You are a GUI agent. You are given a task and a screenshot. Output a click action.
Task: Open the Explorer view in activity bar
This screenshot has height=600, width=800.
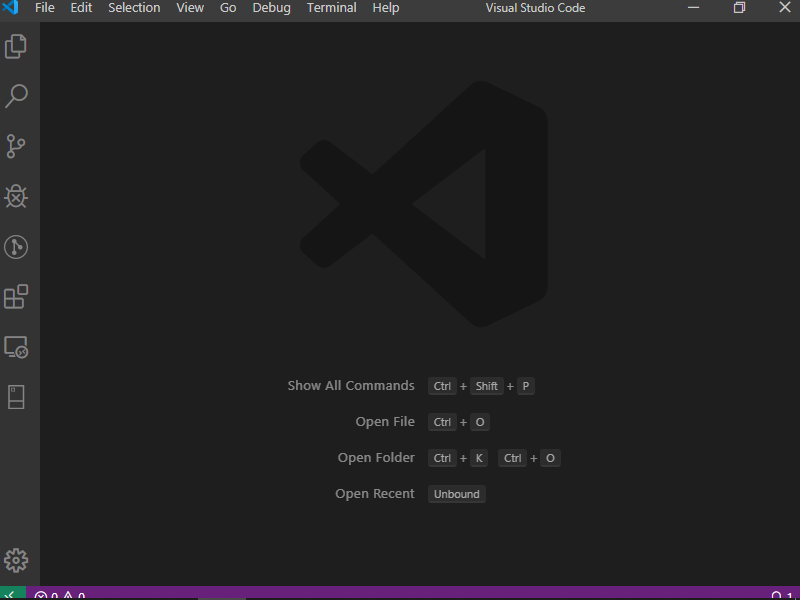click(16, 46)
